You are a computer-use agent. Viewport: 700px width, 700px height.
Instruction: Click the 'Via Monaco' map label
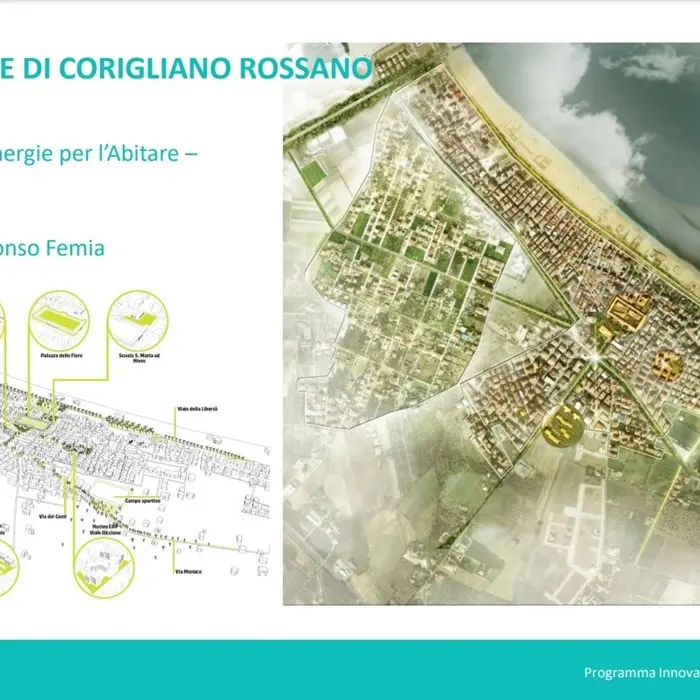(188, 571)
